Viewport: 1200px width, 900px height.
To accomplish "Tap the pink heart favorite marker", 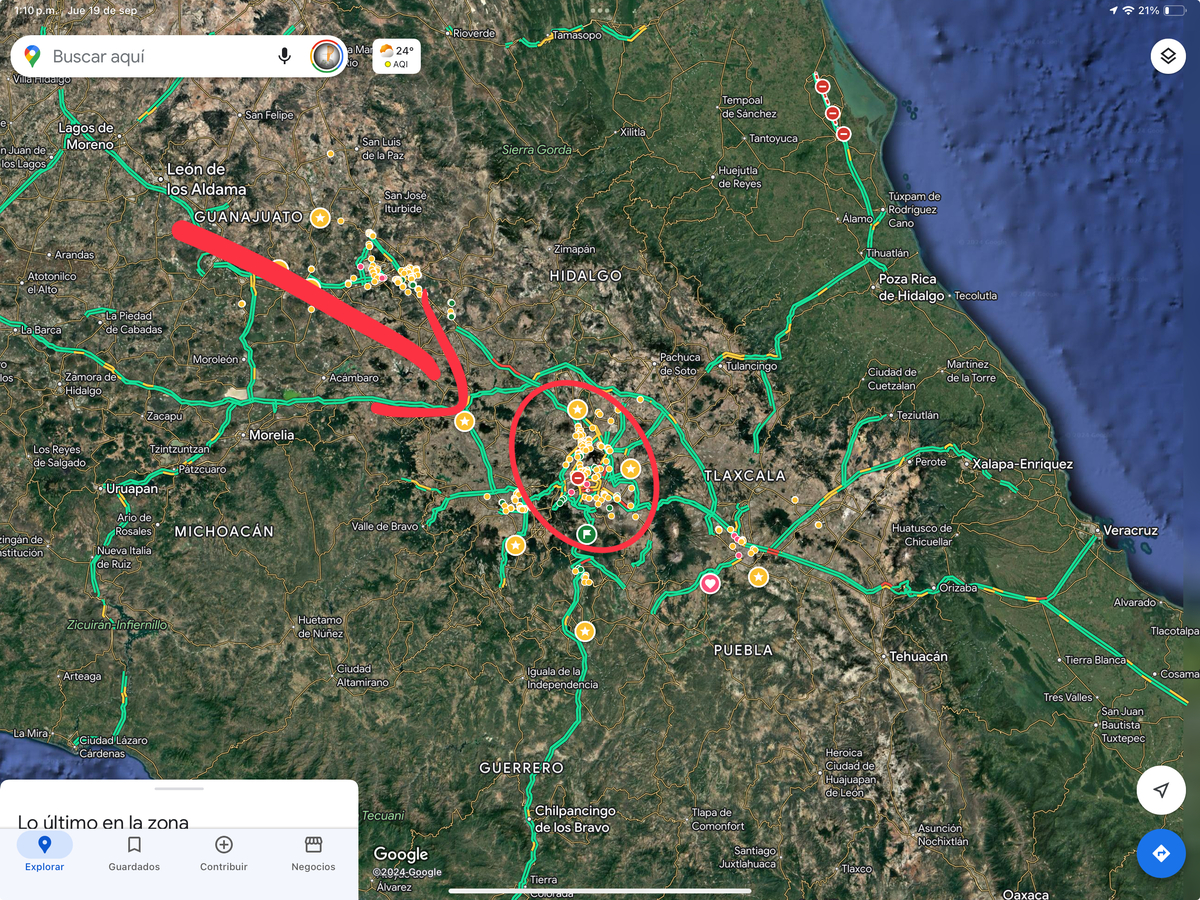I will coord(710,583).
